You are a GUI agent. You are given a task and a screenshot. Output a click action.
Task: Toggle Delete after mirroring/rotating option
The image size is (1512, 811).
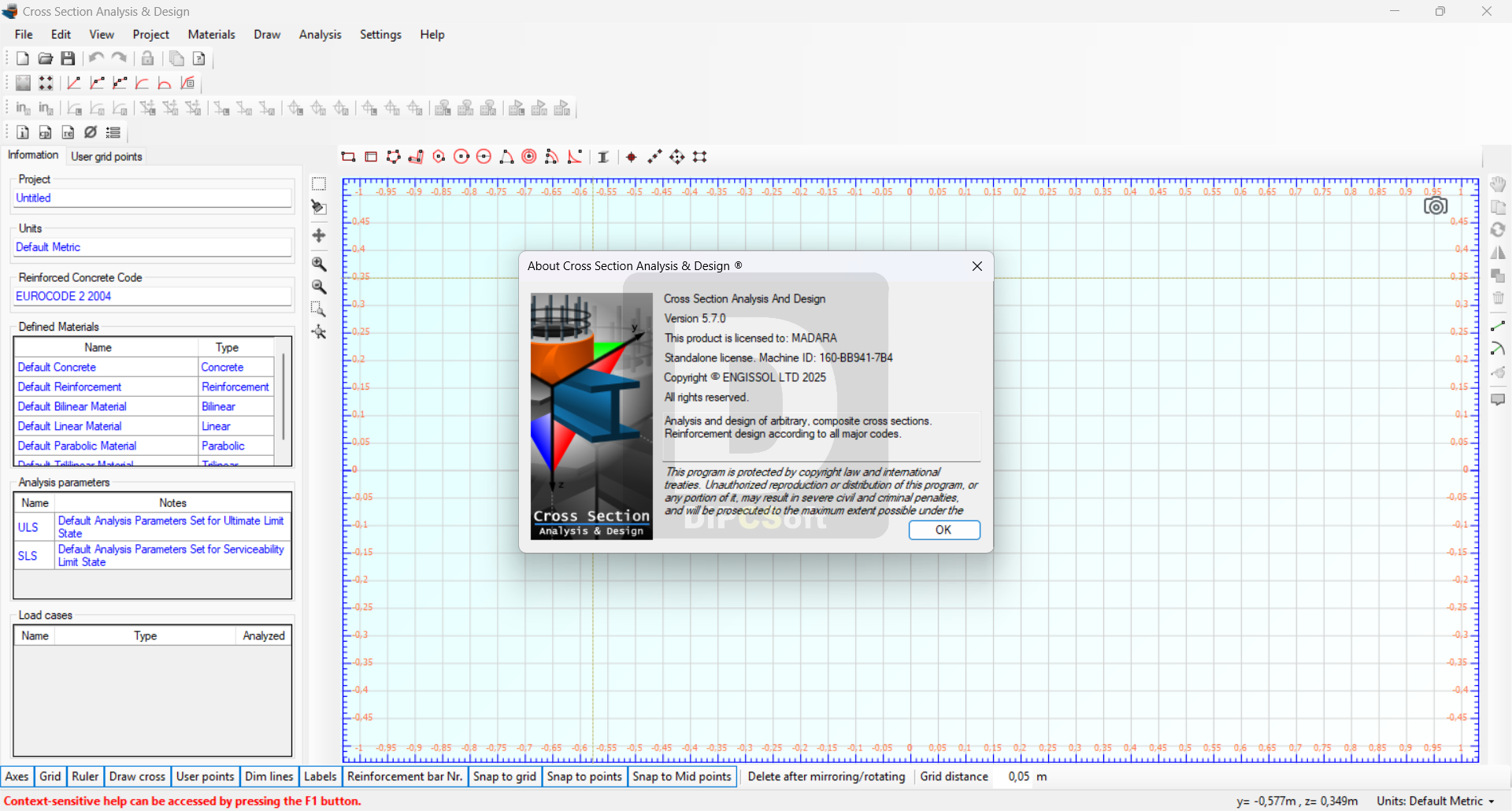[x=826, y=776]
